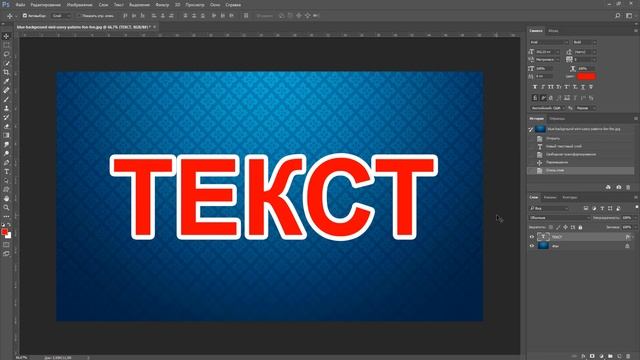This screenshot has height=360, width=640.
Task: Select the Brush tool
Action: click(6, 99)
